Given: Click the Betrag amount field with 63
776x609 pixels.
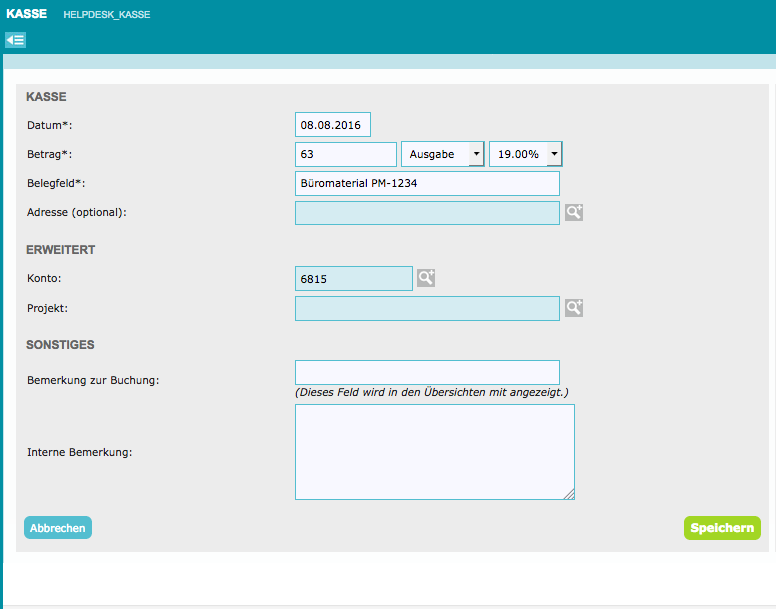Looking at the screenshot, I should tap(346, 154).
